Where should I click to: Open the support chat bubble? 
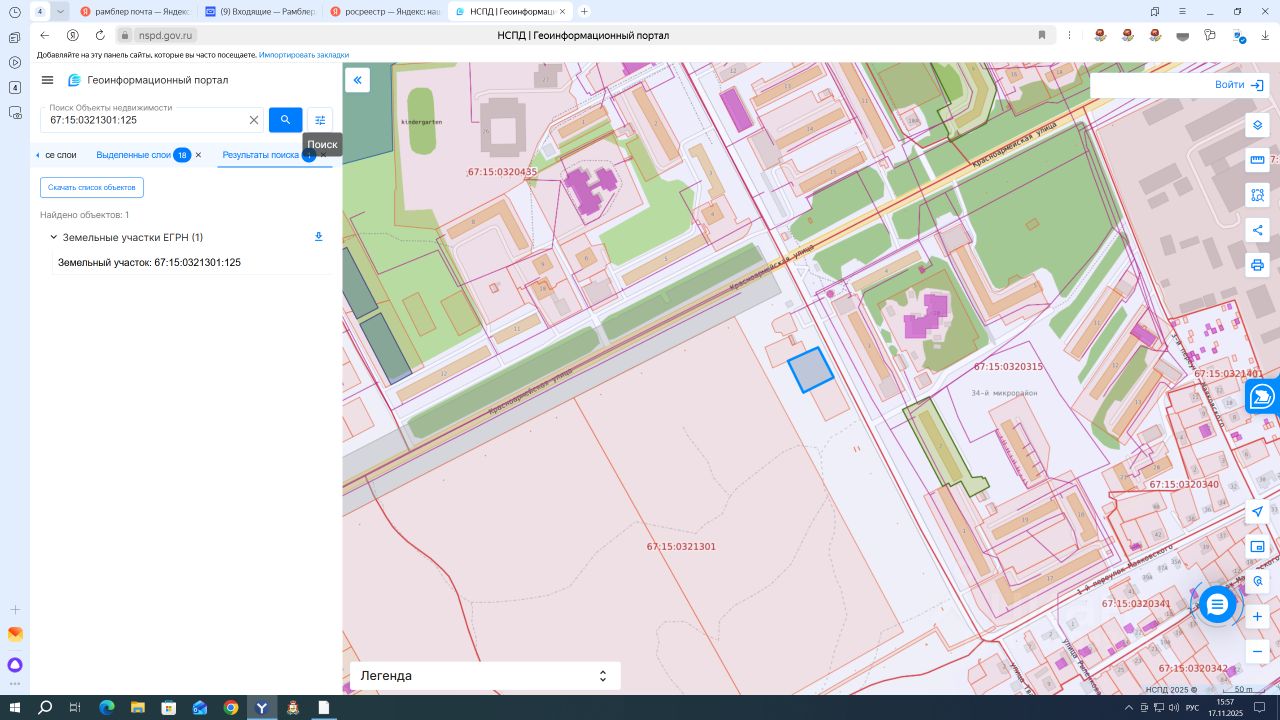tap(1216, 605)
